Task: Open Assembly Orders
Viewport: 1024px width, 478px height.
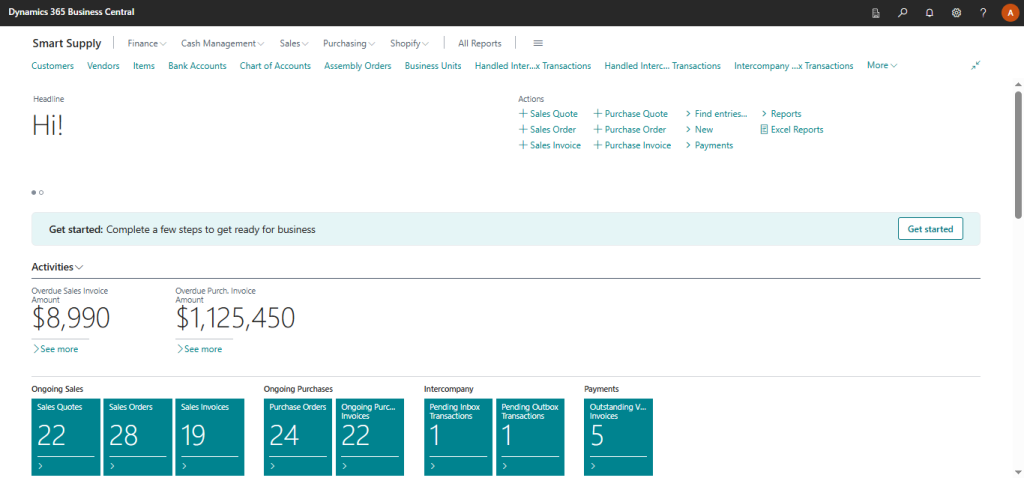Action: [358, 65]
